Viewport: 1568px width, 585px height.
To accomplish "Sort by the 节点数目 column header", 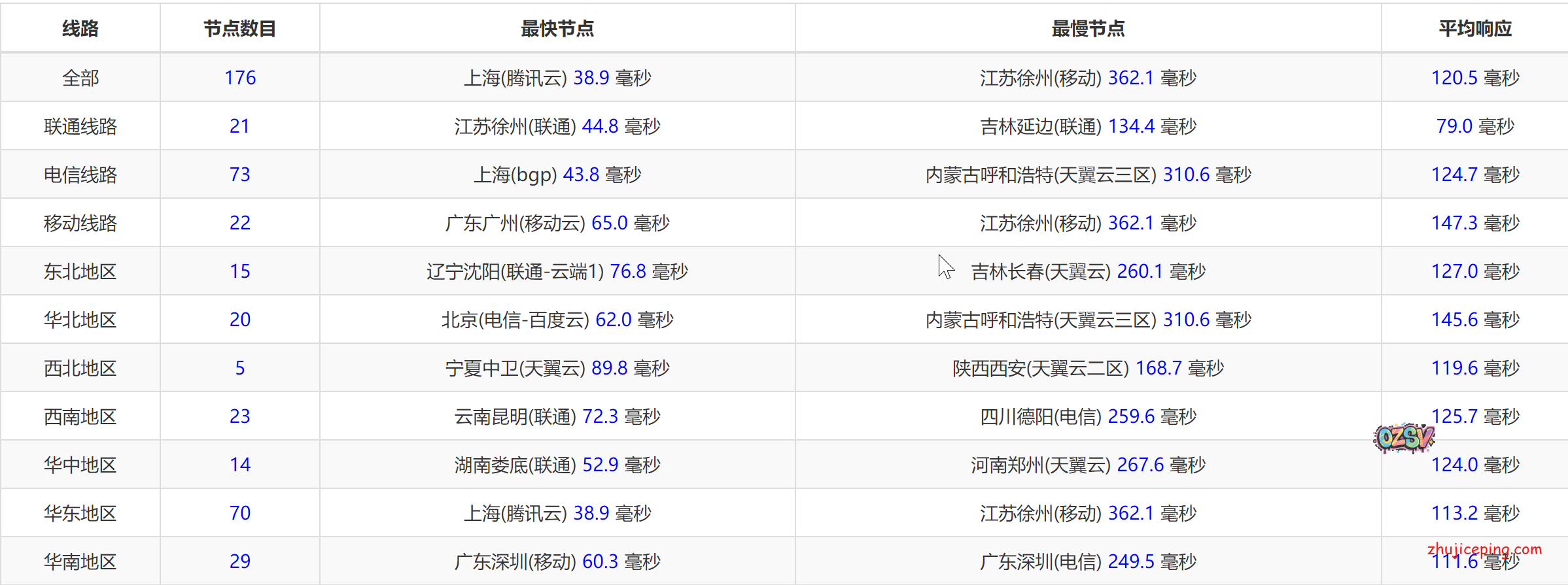I will coord(239,29).
